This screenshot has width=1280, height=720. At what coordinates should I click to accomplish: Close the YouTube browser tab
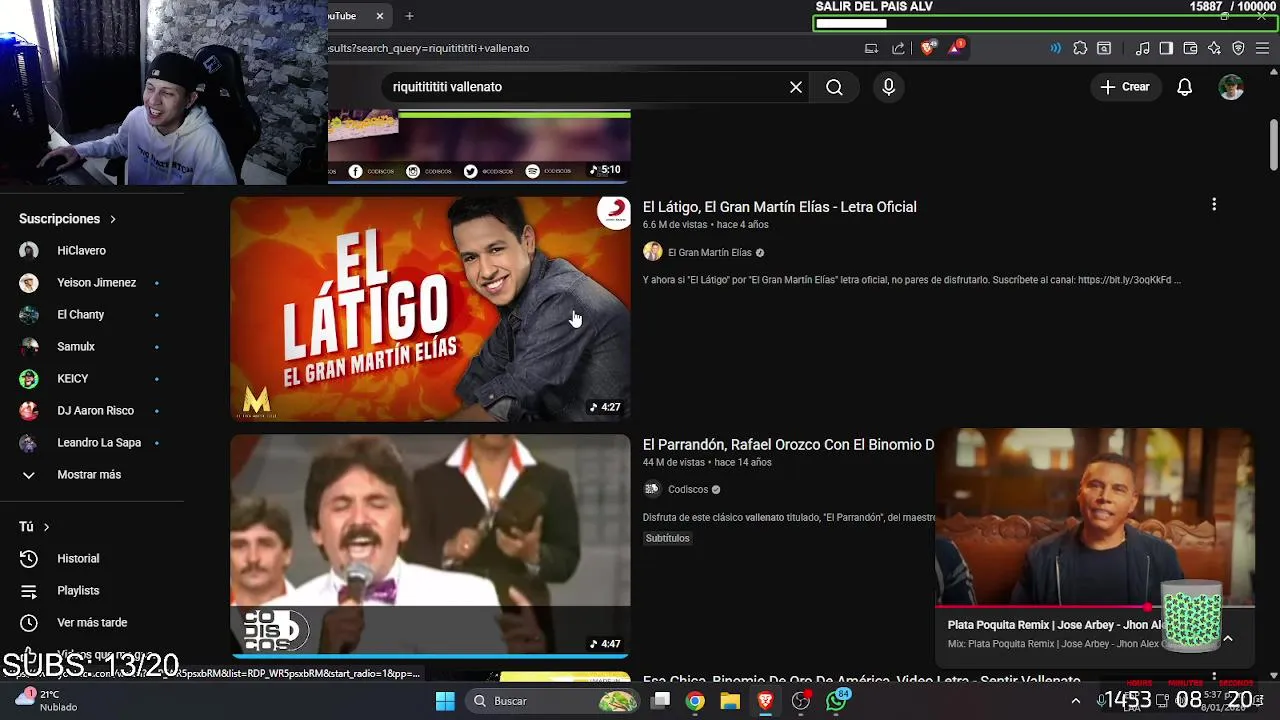(380, 16)
